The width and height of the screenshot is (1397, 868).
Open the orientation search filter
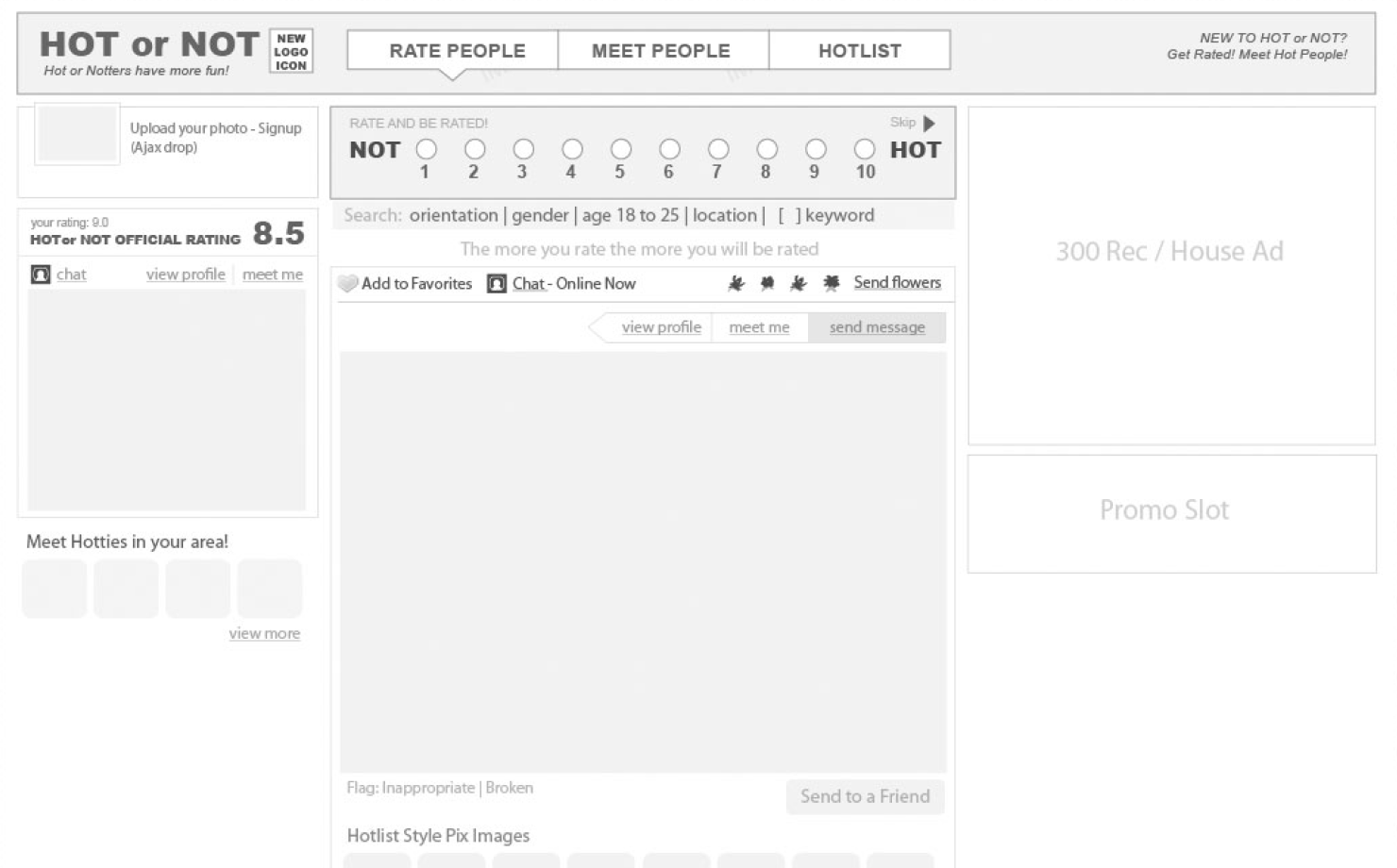click(453, 216)
